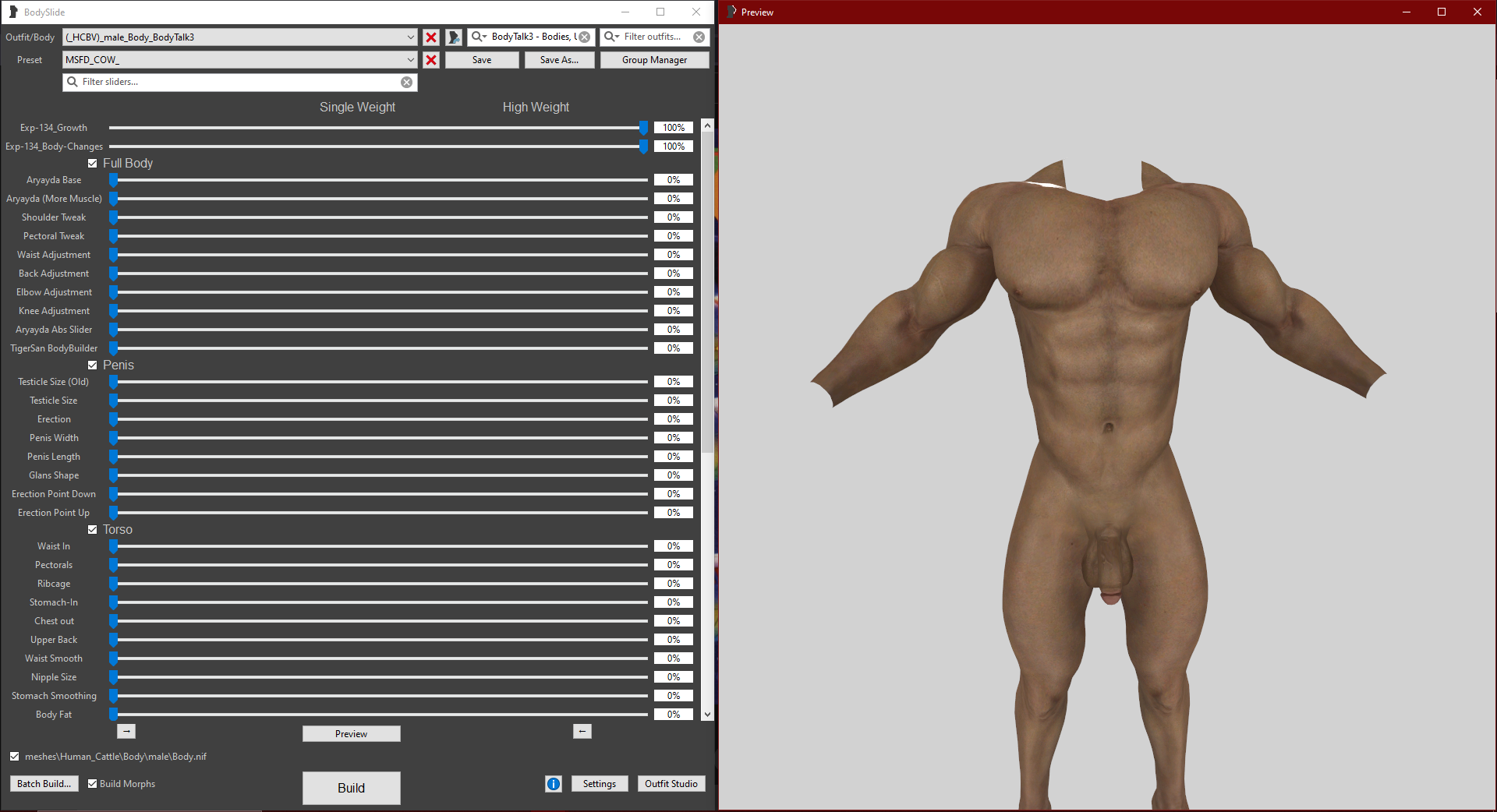Screen dimensions: 1497x812
Task: Click into the Filter outfits text field
Action: click(x=656, y=37)
